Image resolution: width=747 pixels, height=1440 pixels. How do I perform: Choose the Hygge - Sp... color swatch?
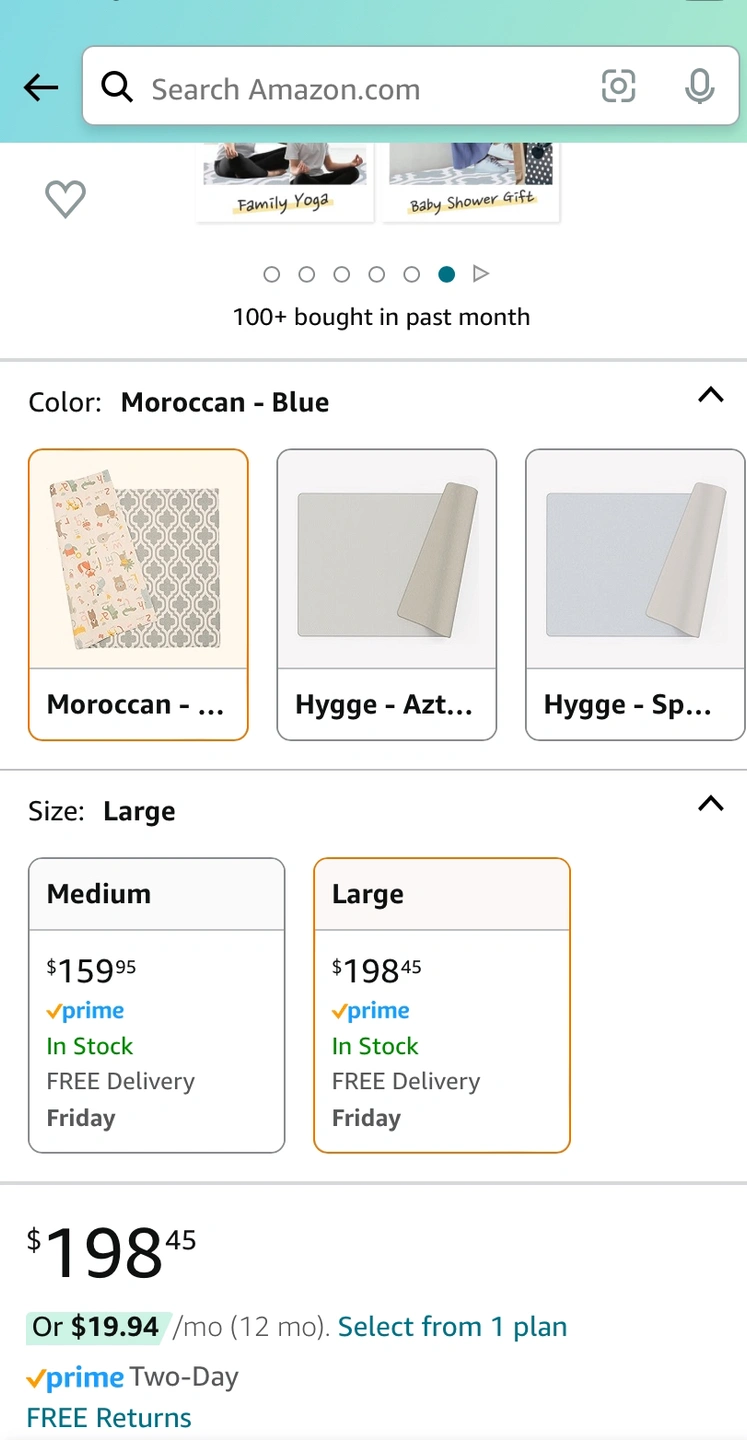click(x=635, y=594)
